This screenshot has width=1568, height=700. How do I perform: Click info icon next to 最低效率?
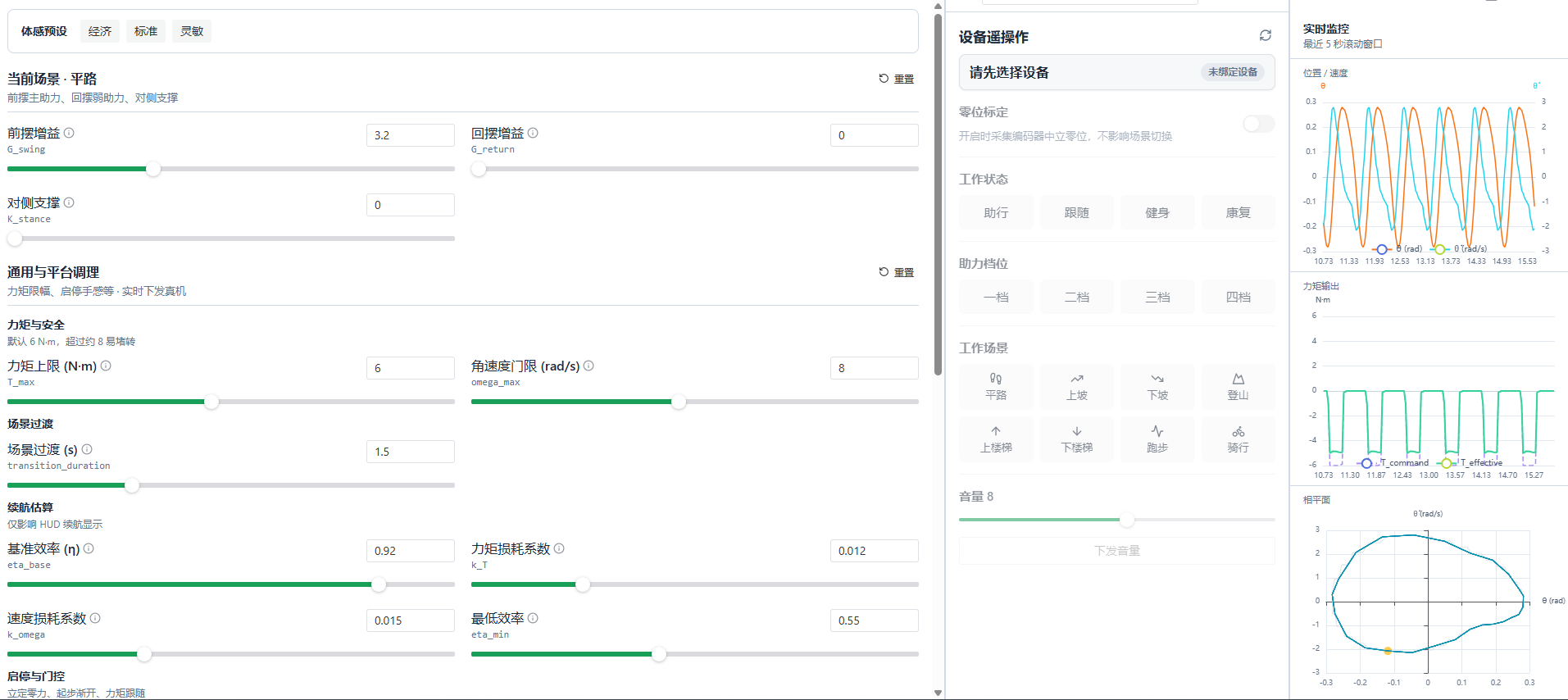(533, 618)
